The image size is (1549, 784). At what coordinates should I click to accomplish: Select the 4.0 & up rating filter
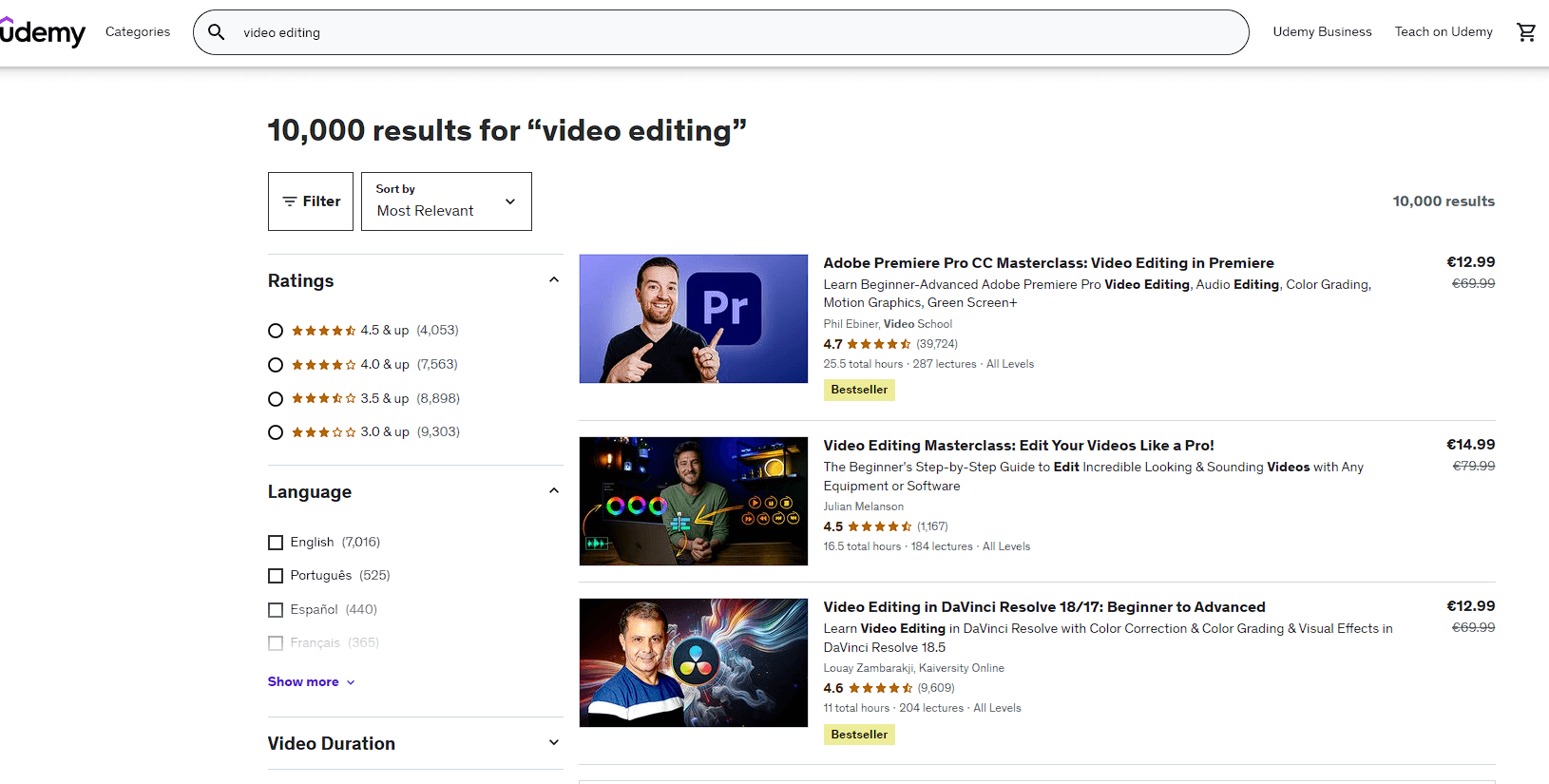[276, 365]
